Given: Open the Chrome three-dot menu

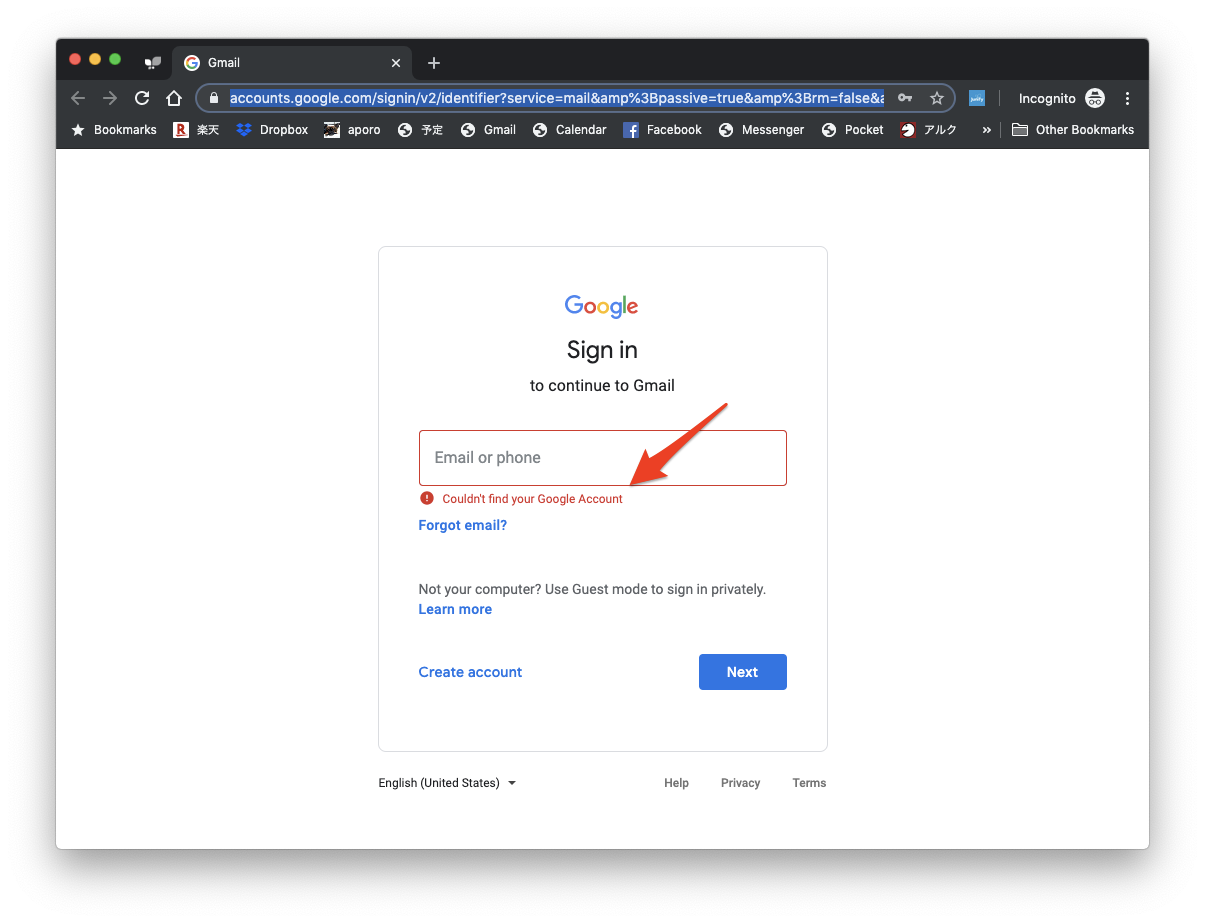Looking at the screenshot, I should (x=1128, y=98).
